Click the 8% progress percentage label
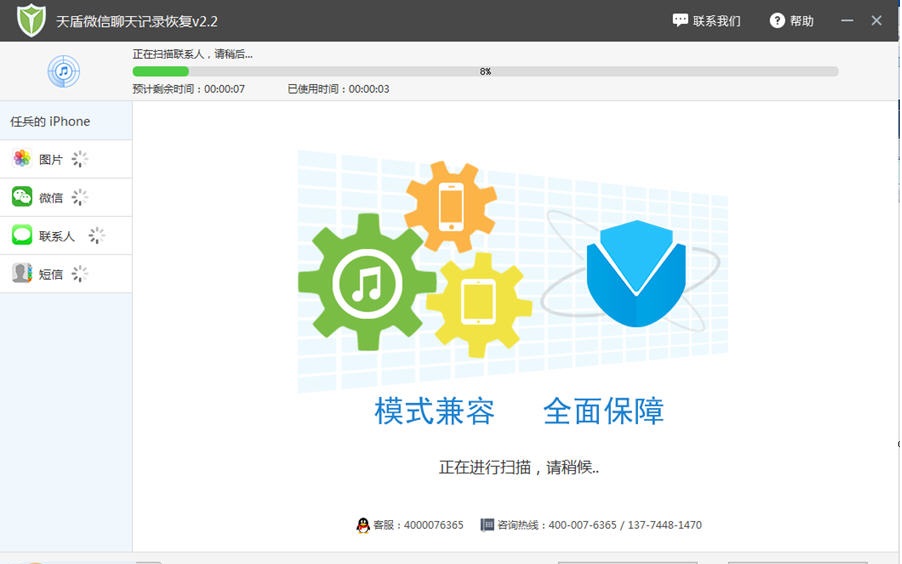 point(485,71)
